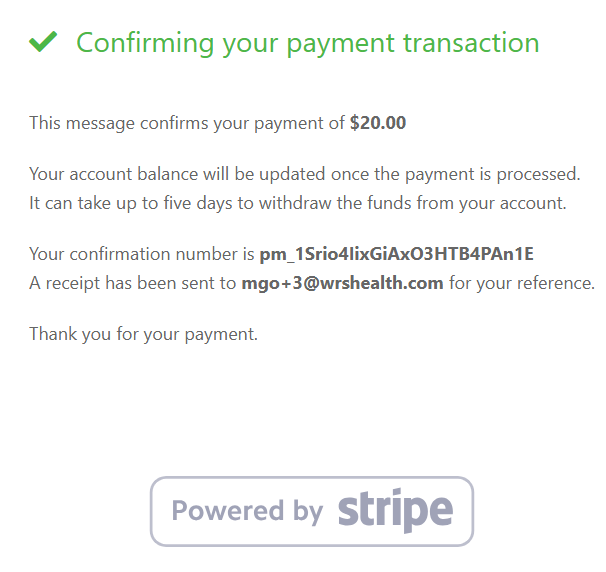Click the confirmation number pm_1Srio4IixGiAxO3HTB4PAn1E
The width and height of the screenshot is (606, 572).
pyautogui.click(x=396, y=253)
